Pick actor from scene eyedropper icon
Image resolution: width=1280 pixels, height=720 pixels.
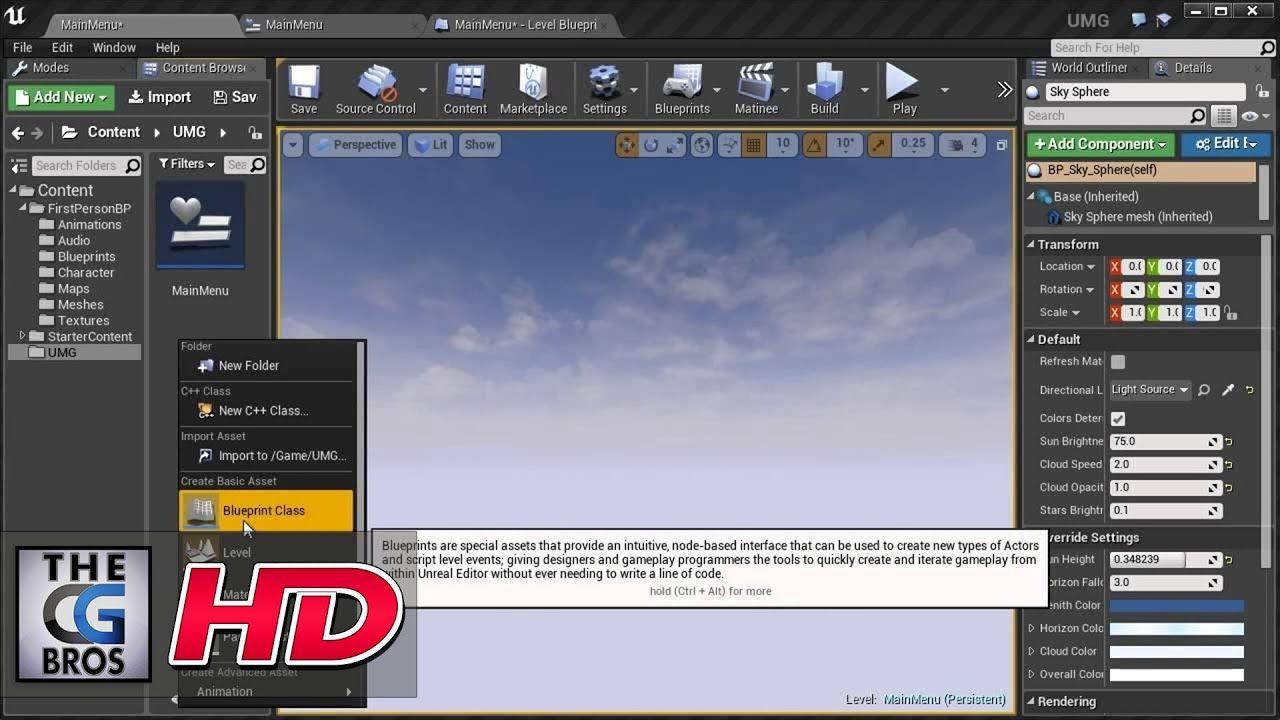pos(1228,390)
